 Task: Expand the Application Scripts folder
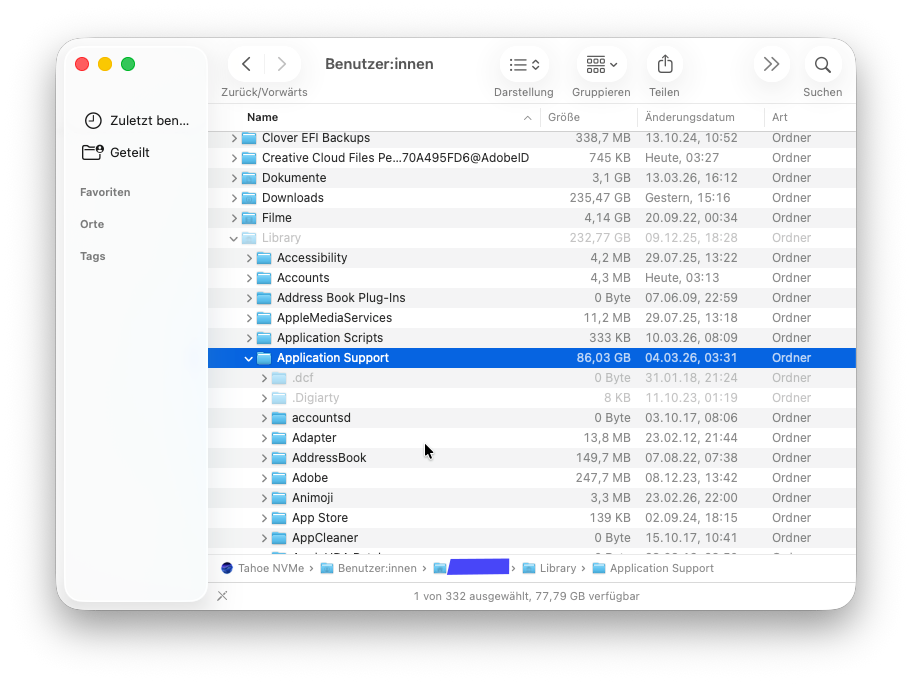[x=249, y=338]
